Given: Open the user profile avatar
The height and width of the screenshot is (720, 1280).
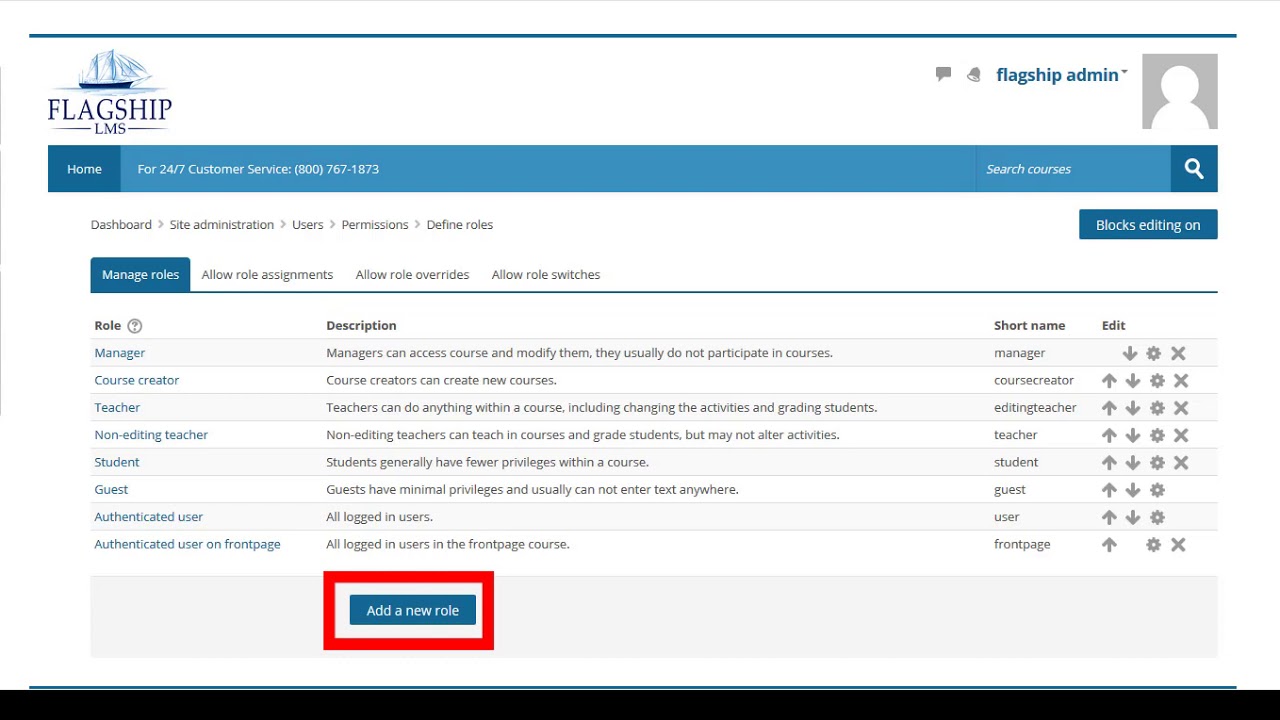Looking at the screenshot, I should click(1180, 92).
